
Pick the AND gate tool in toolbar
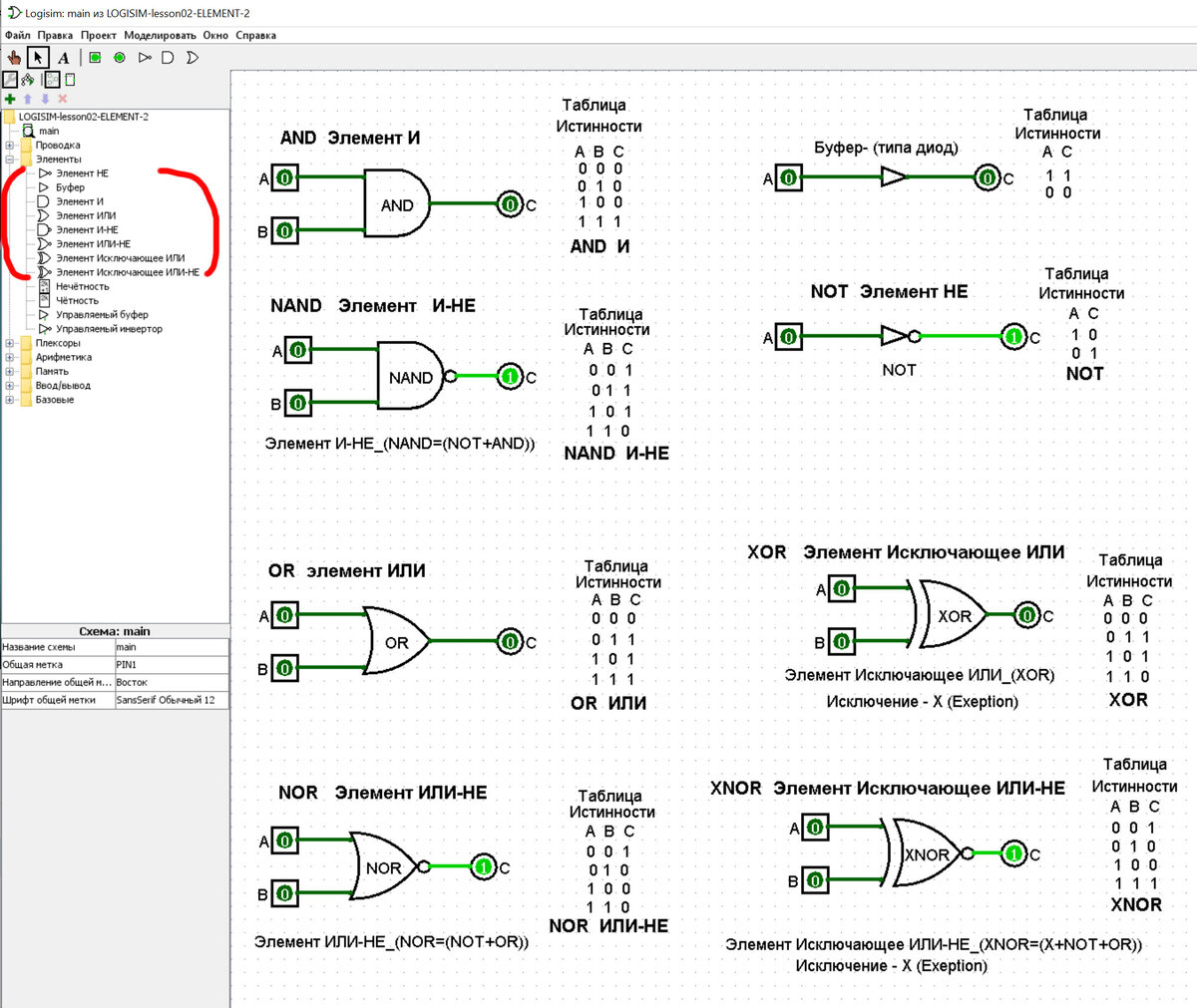pos(169,58)
